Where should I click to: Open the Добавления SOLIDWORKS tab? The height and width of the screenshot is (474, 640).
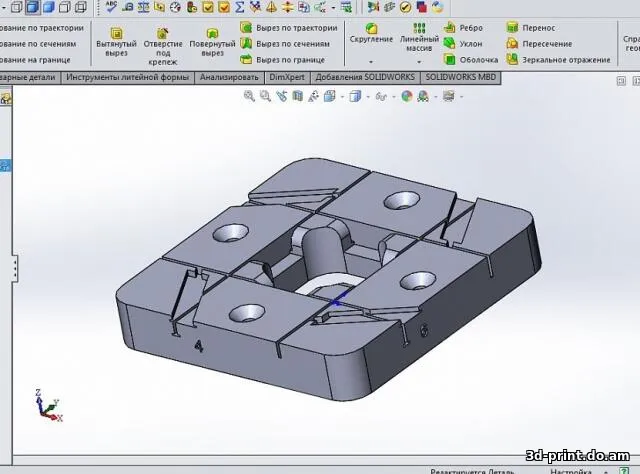pos(365,77)
